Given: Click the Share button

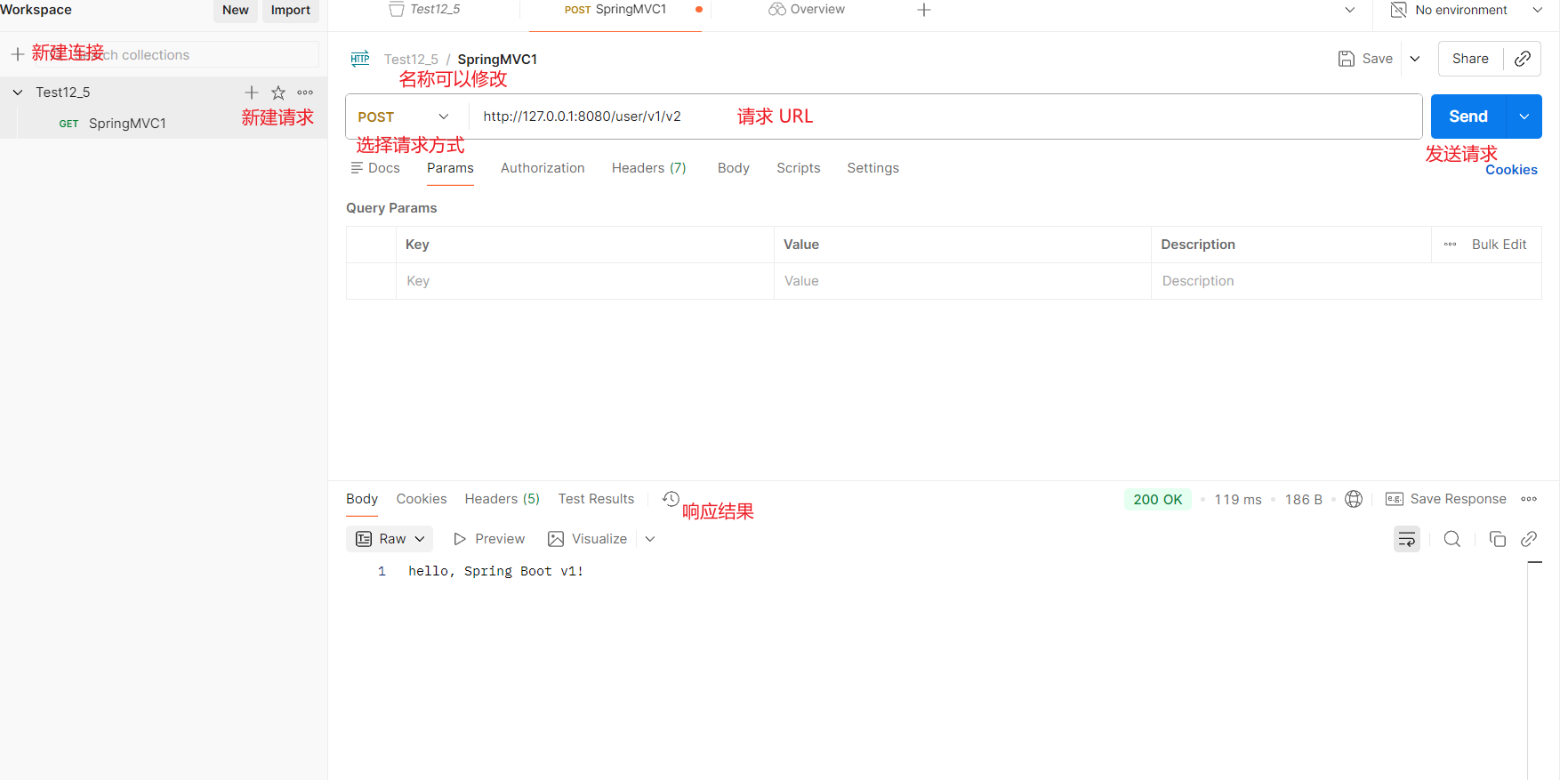Looking at the screenshot, I should (1470, 59).
